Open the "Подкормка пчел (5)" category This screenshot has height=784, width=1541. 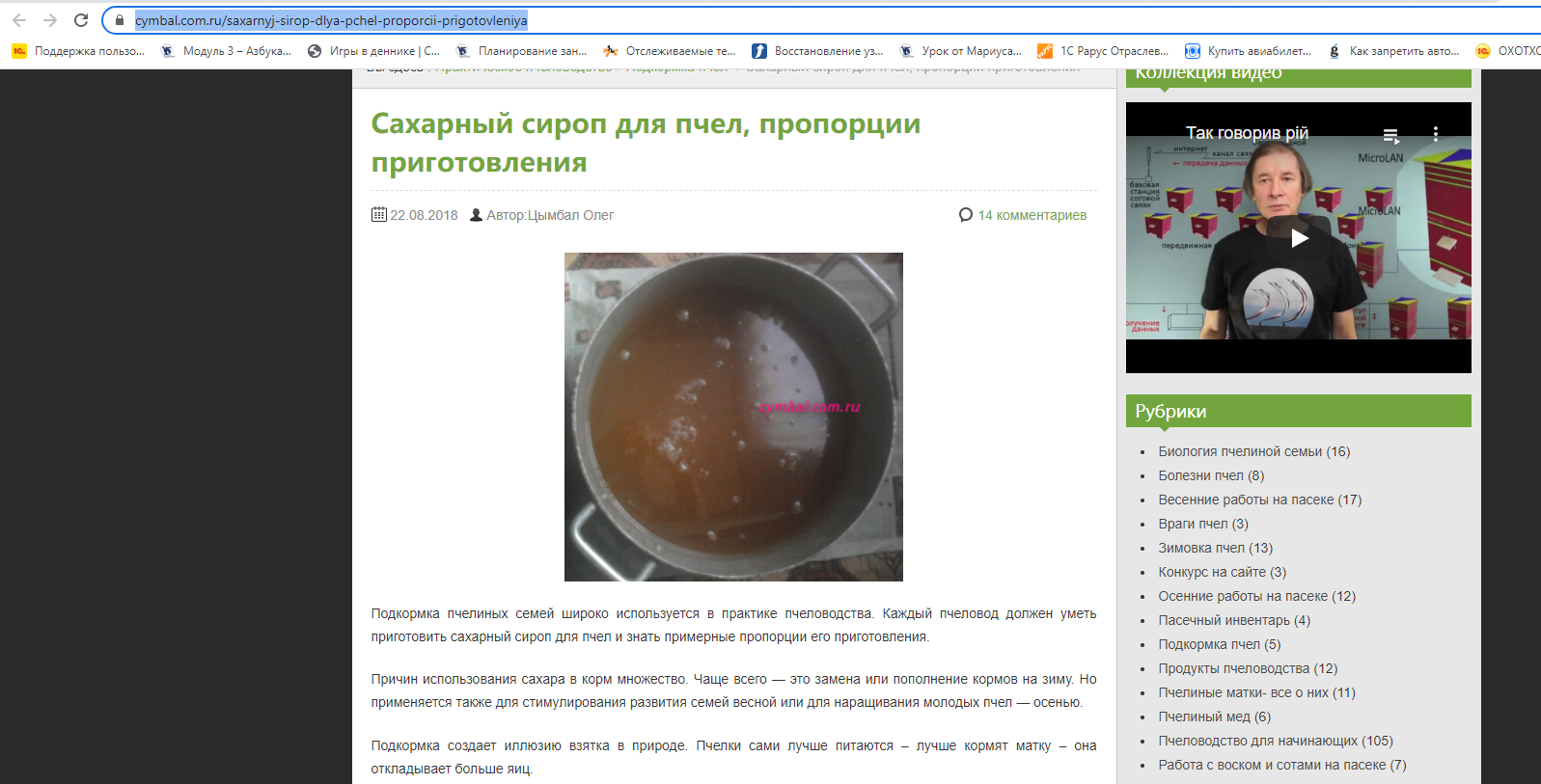(1219, 644)
